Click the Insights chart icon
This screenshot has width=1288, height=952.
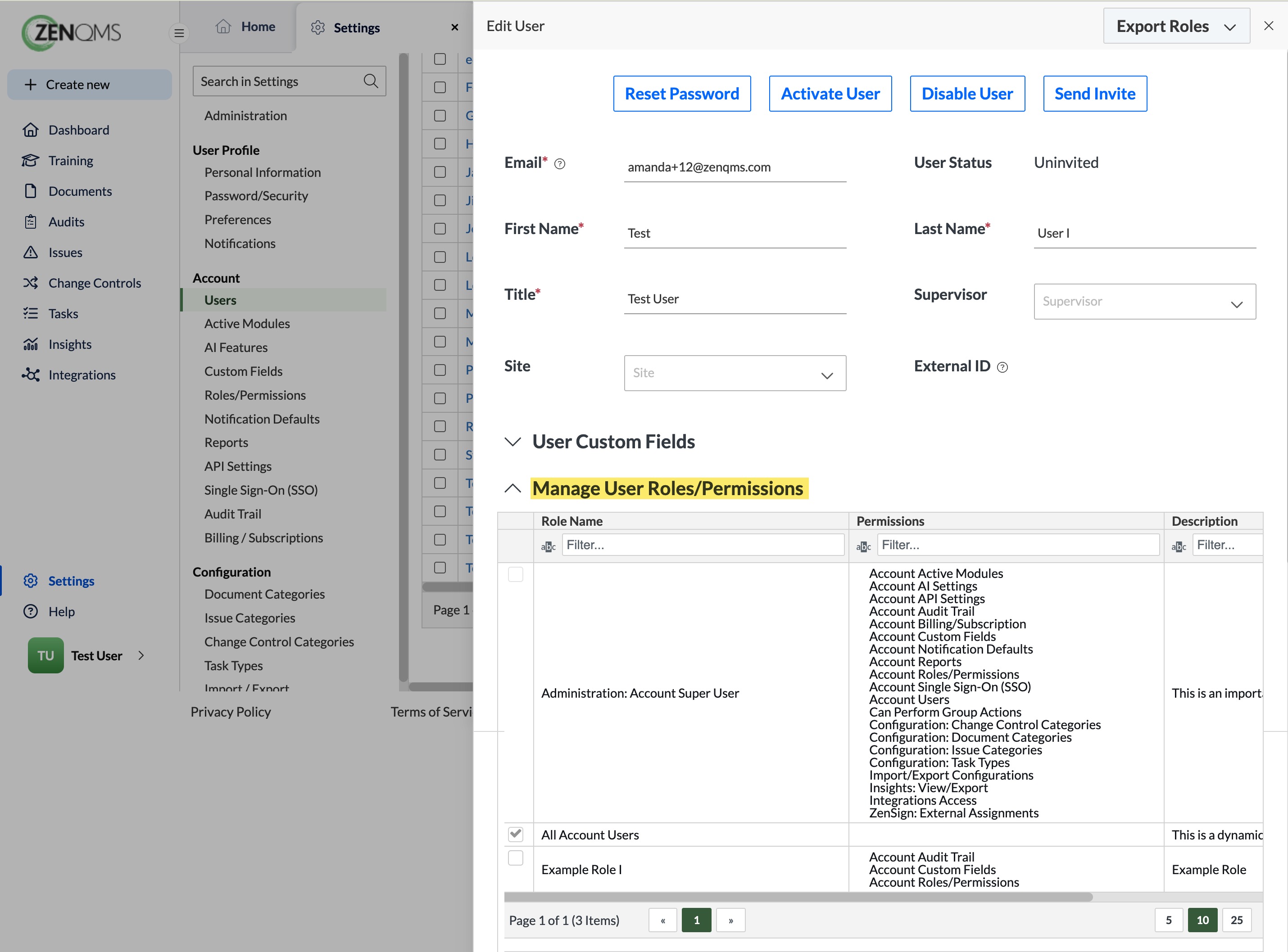pos(31,344)
